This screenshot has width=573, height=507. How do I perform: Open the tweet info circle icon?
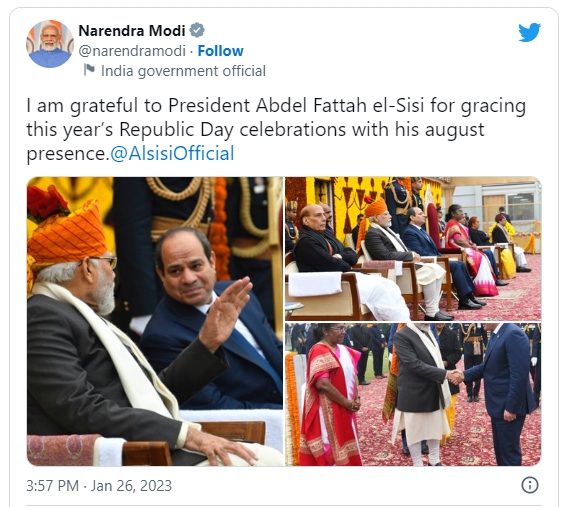[530, 485]
